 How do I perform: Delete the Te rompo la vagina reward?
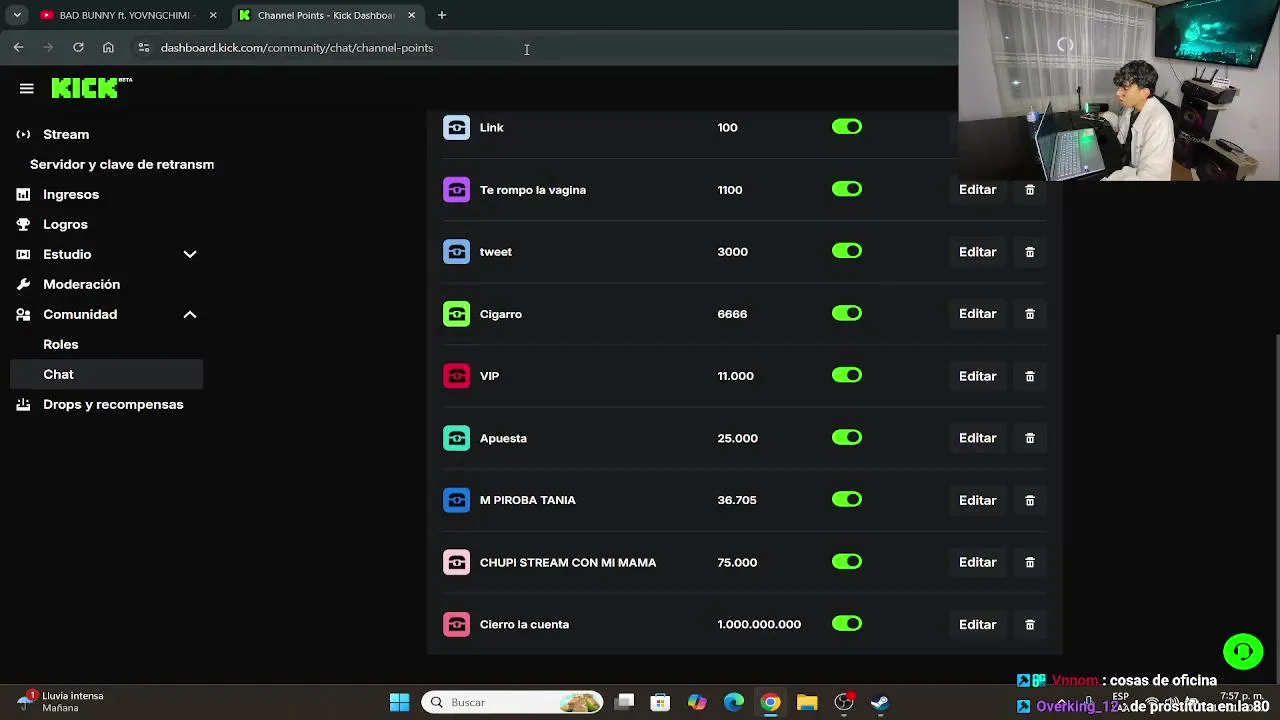(x=1029, y=190)
